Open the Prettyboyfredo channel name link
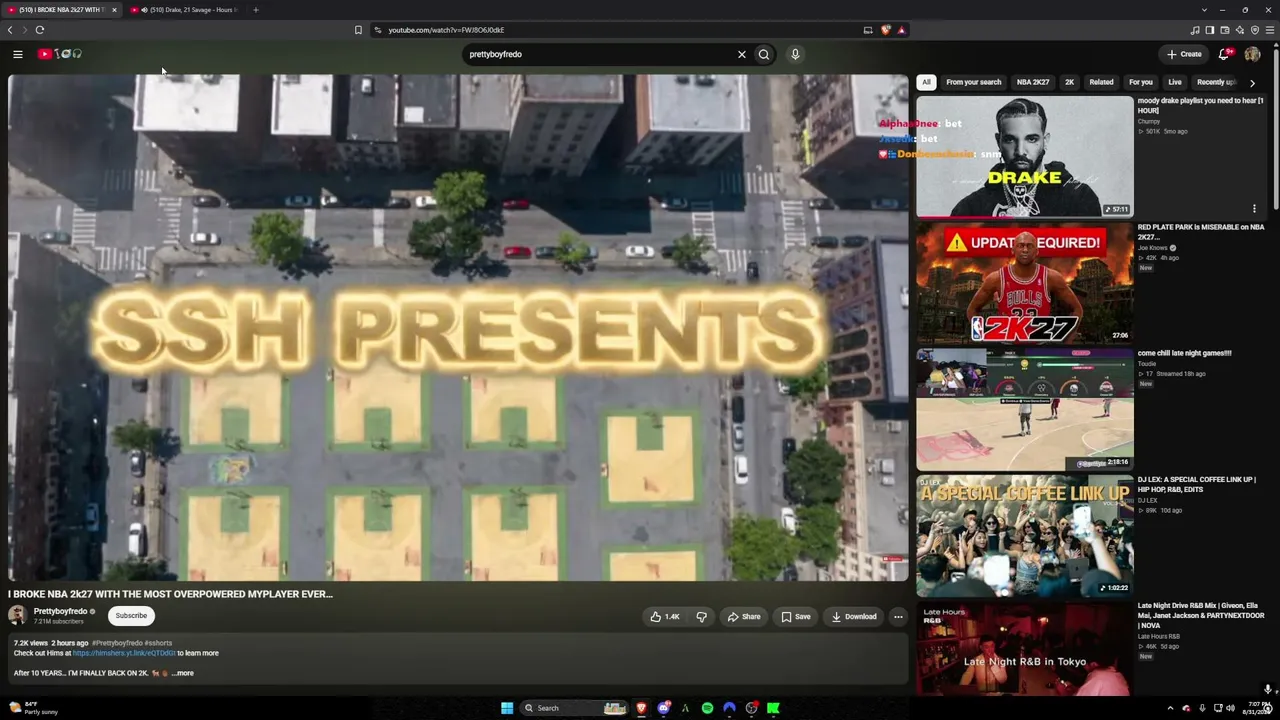 (60, 611)
